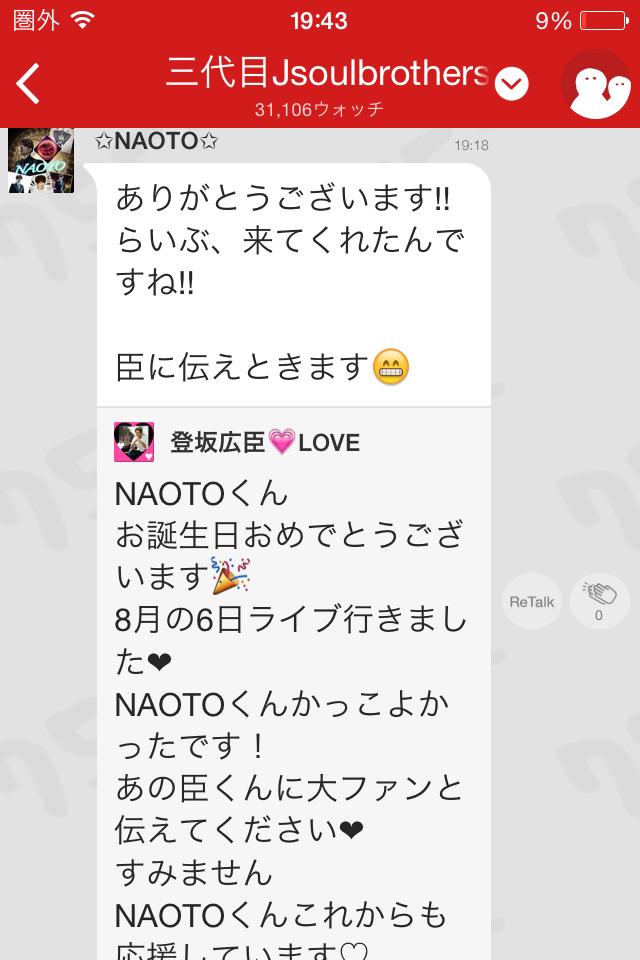The image size is (640, 960).
Task: Expand the room dropdown chevron
Action: tap(511, 84)
